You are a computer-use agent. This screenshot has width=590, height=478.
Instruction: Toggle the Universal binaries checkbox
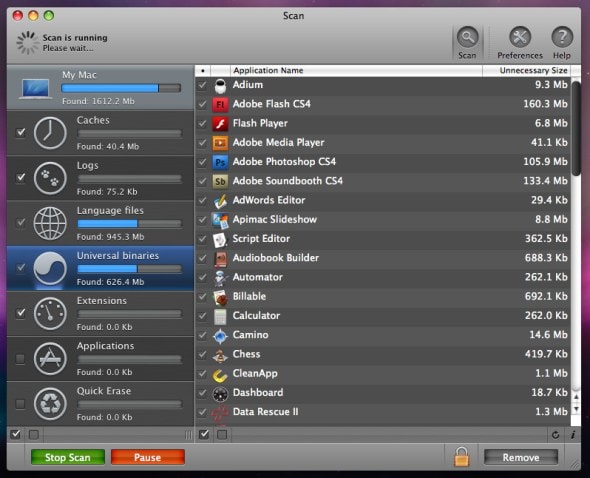point(21,268)
